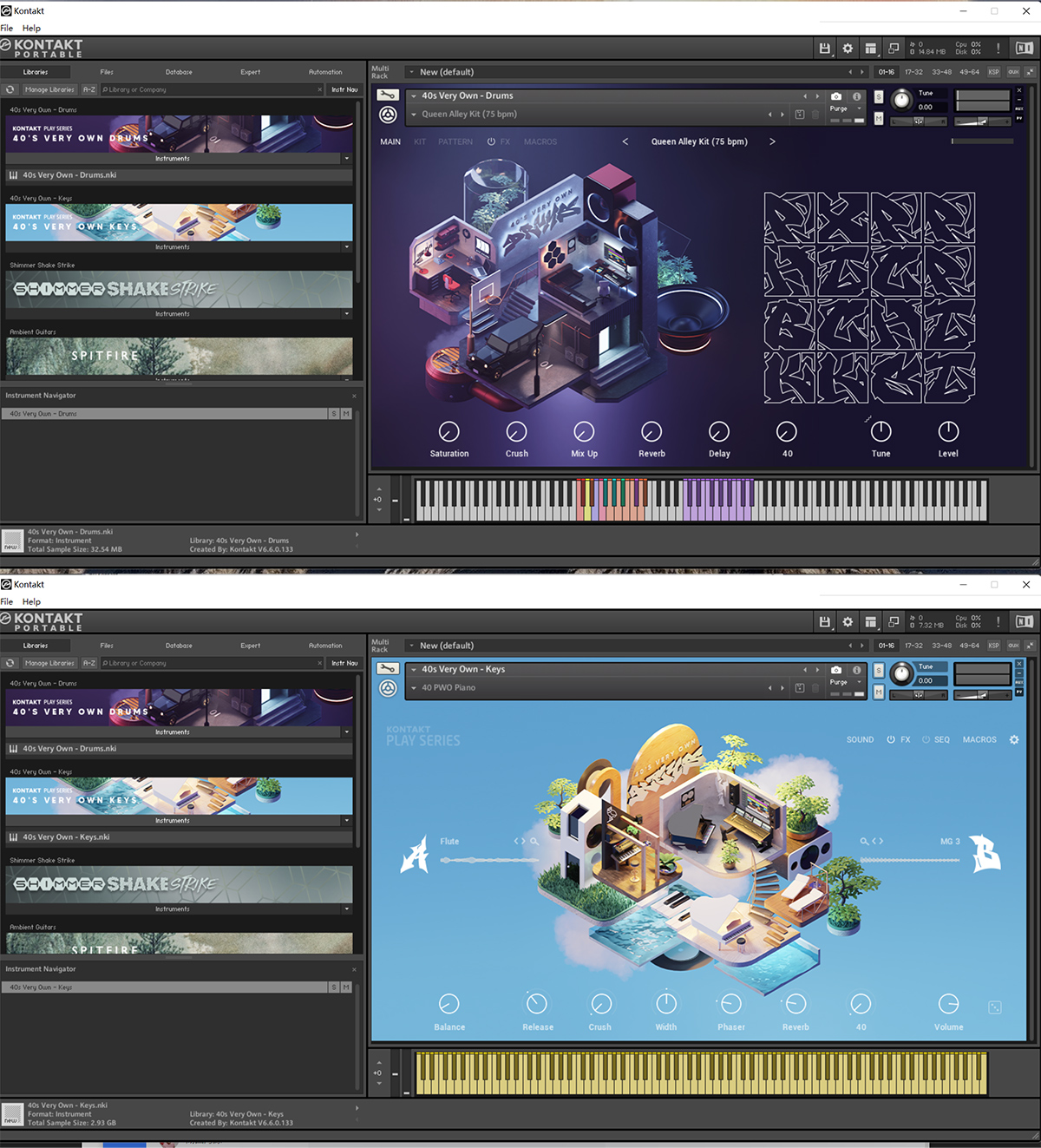Toggle the FX power button on the Keys instrument
The image size is (1041, 1148).
(x=891, y=740)
